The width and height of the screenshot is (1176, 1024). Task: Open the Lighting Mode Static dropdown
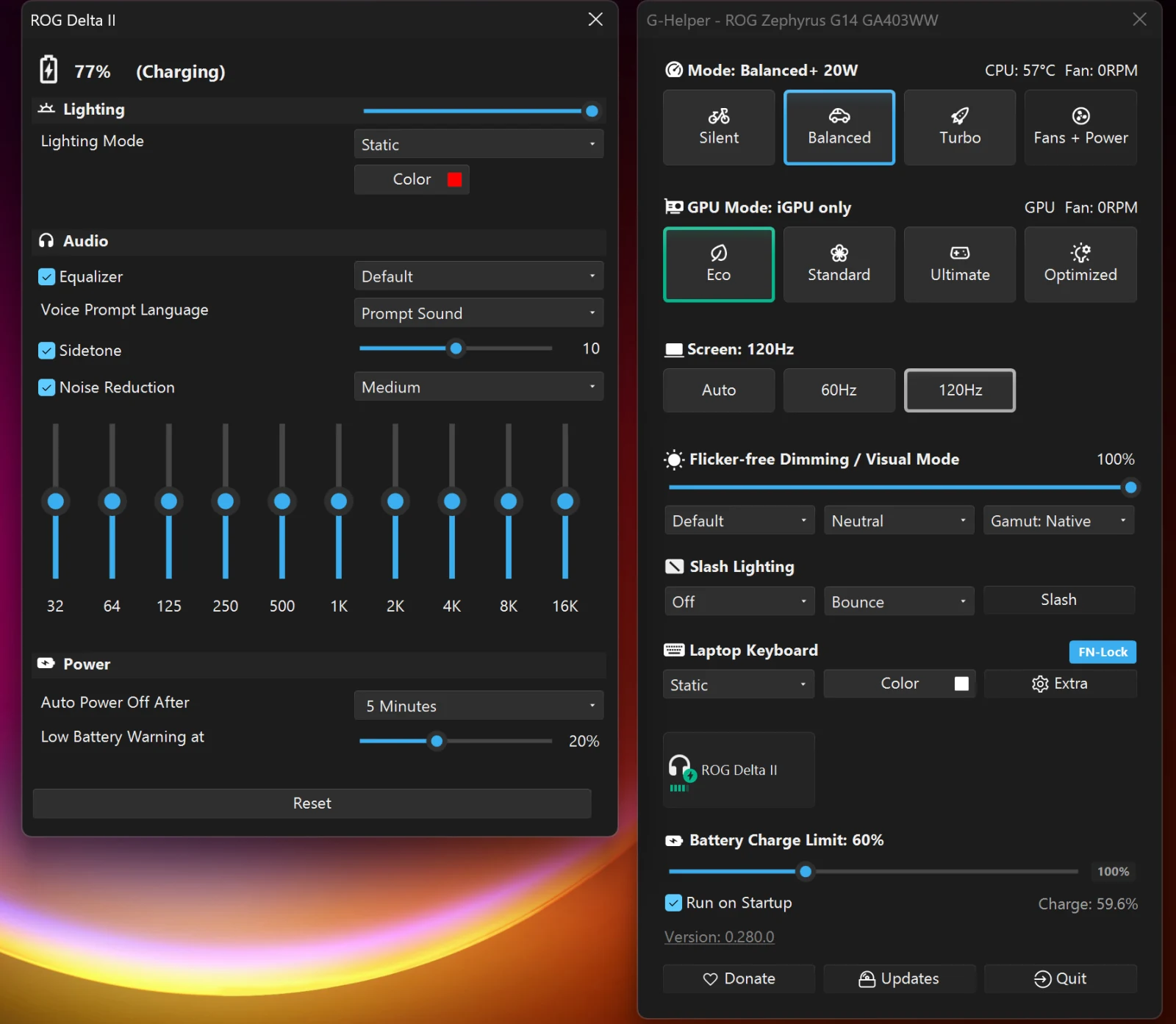coord(478,144)
